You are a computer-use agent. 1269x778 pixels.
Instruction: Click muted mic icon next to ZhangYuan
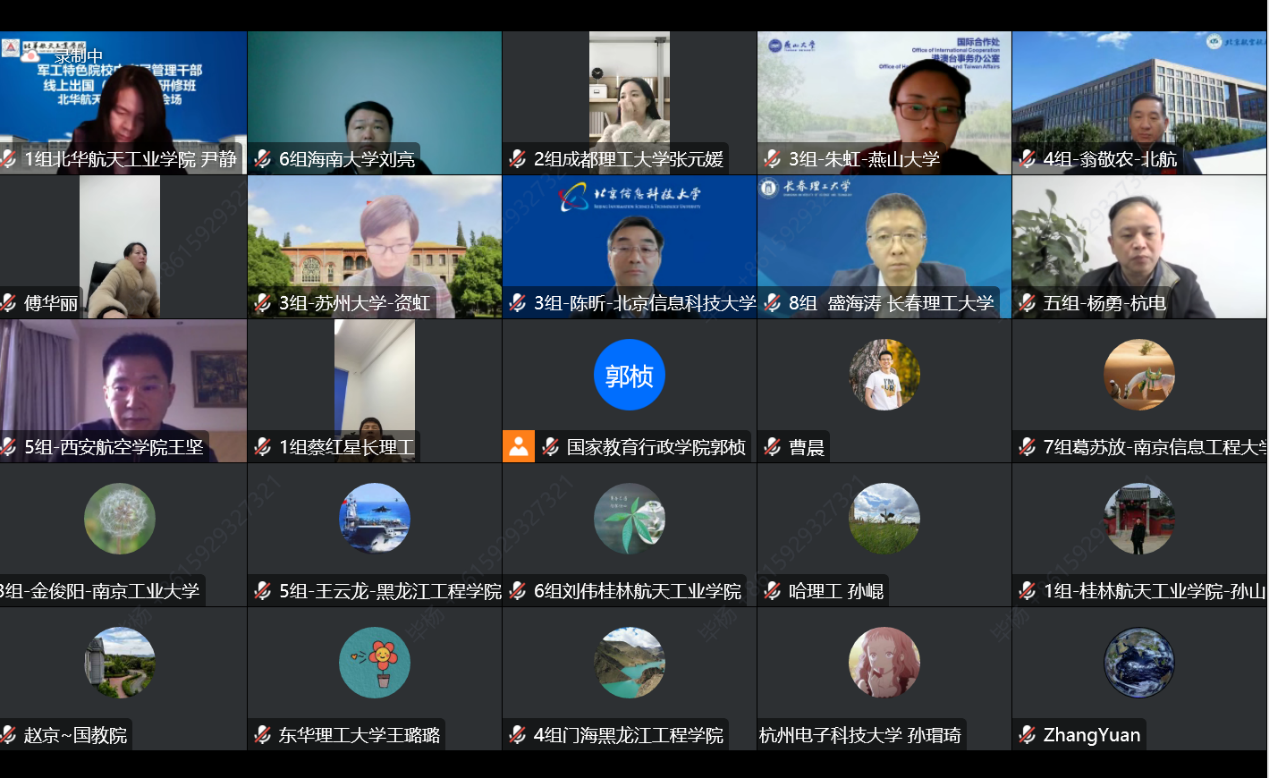[1028, 735]
